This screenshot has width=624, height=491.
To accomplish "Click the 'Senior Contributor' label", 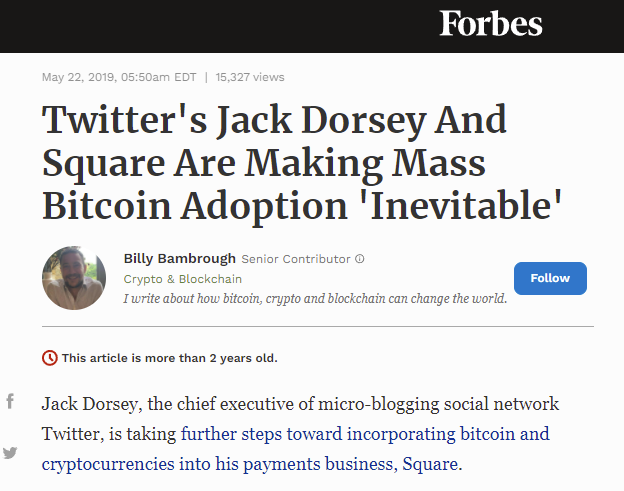I will pos(296,259).
